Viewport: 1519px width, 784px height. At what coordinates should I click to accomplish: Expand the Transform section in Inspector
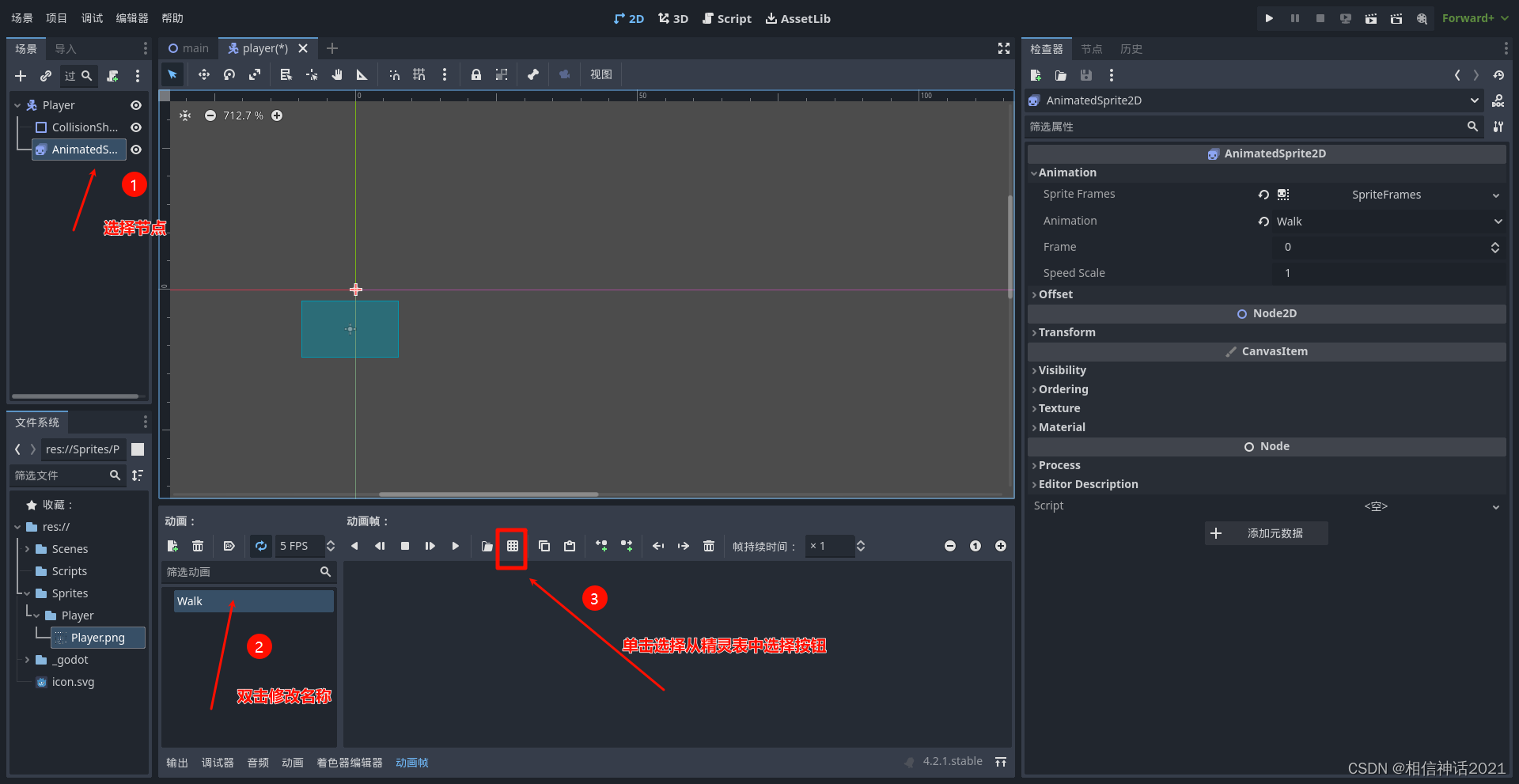(x=1068, y=332)
